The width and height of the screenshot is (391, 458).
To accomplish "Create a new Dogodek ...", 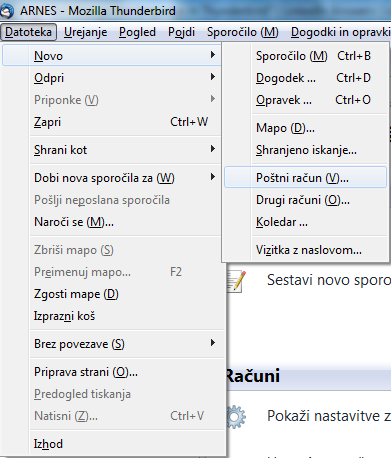I will tap(305, 78).
